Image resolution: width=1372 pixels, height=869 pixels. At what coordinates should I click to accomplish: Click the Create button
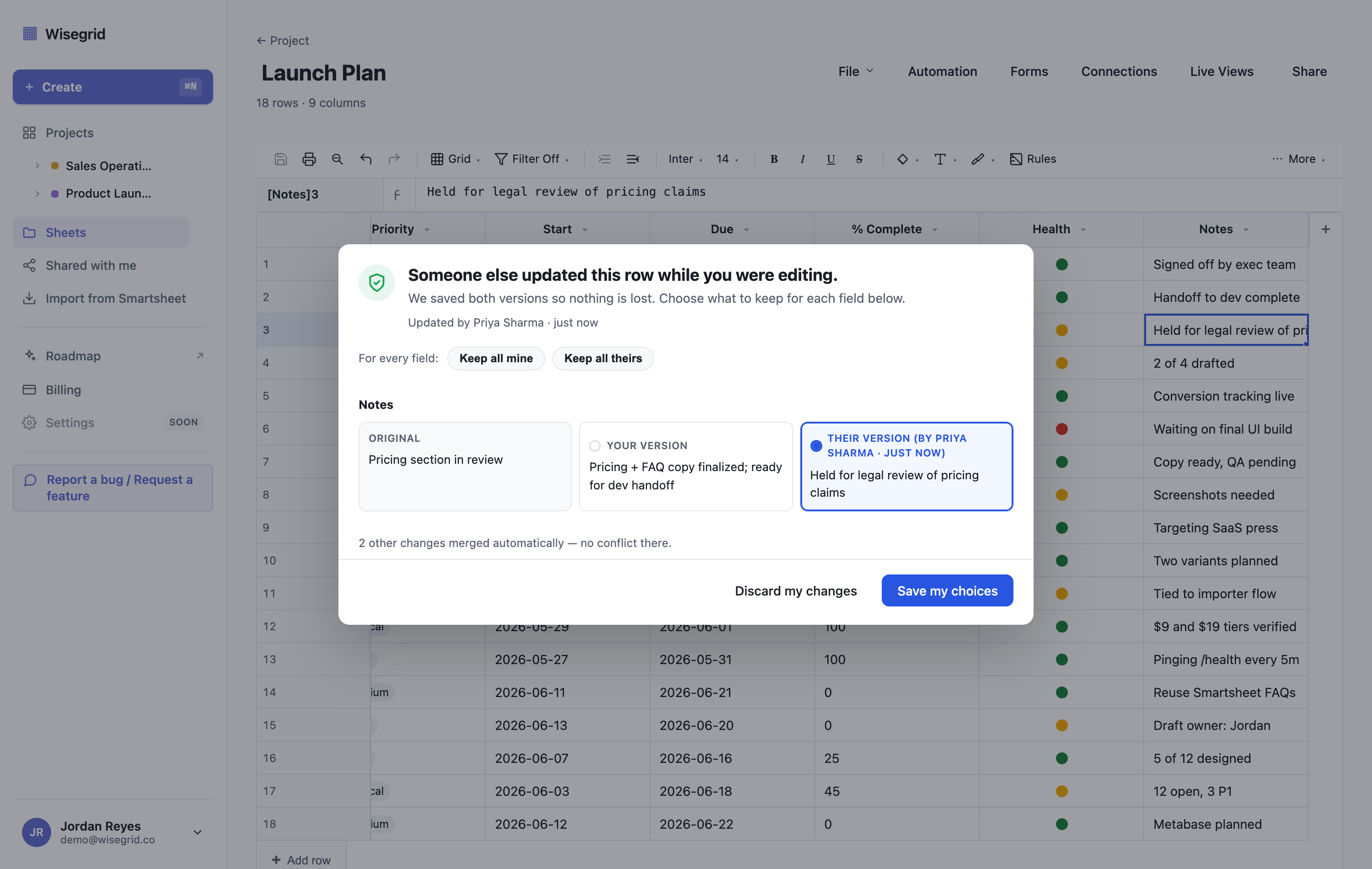pyautogui.click(x=113, y=86)
